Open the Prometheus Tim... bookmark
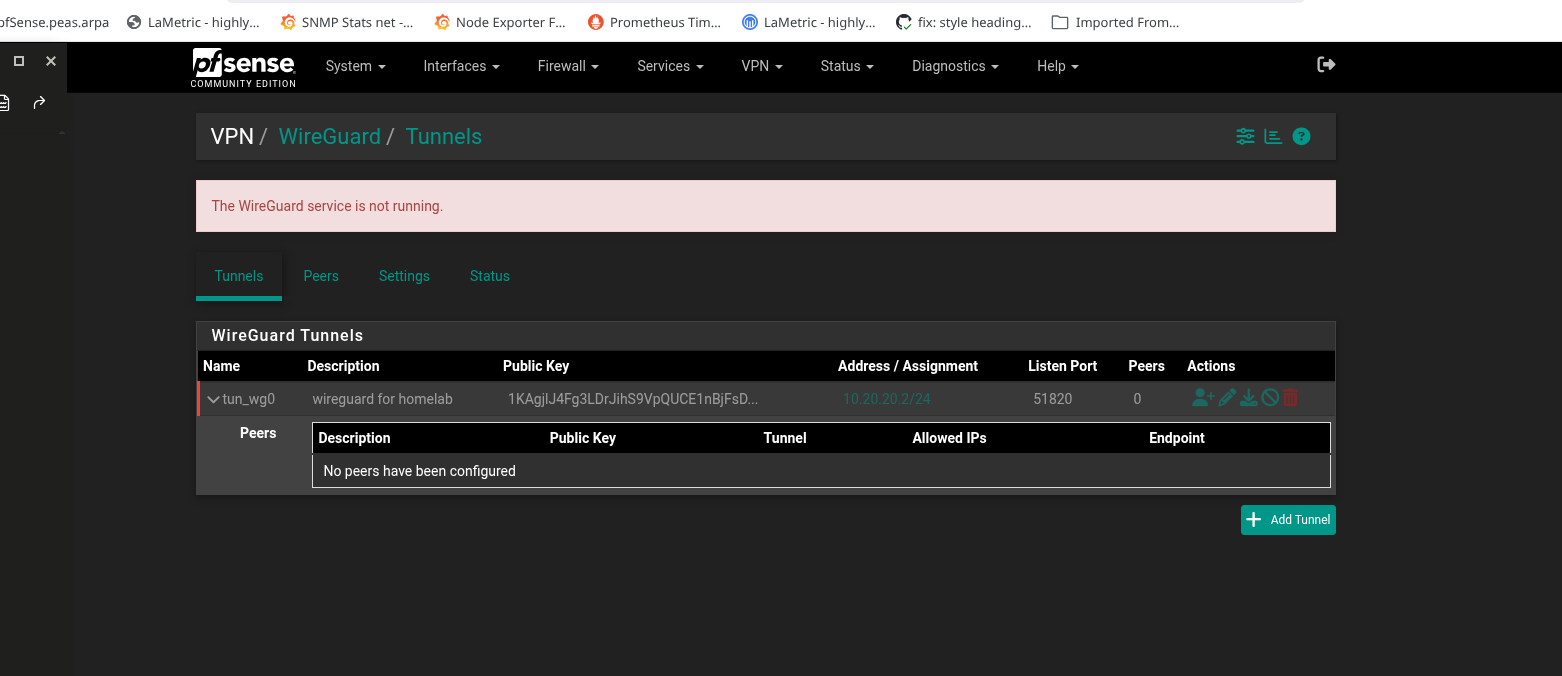This screenshot has height=676, width=1562. pos(655,22)
